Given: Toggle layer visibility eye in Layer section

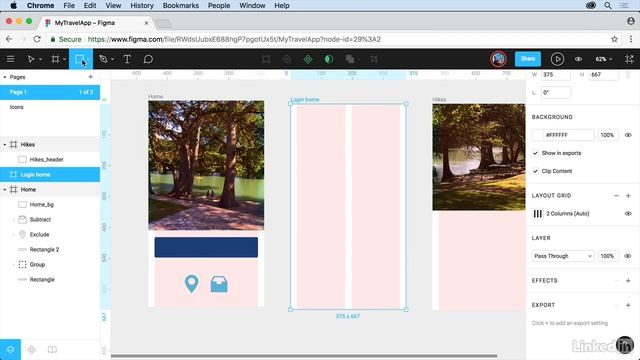Looking at the screenshot, I should click(x=628, y=256).
